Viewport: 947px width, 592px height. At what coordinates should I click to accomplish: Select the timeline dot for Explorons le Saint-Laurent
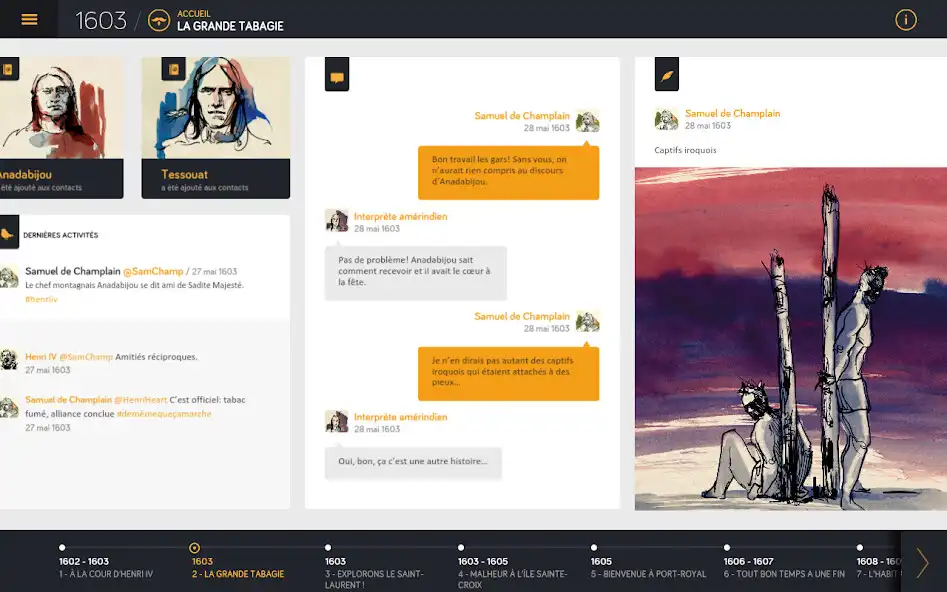pyautogui.click(x=328, y=547)
